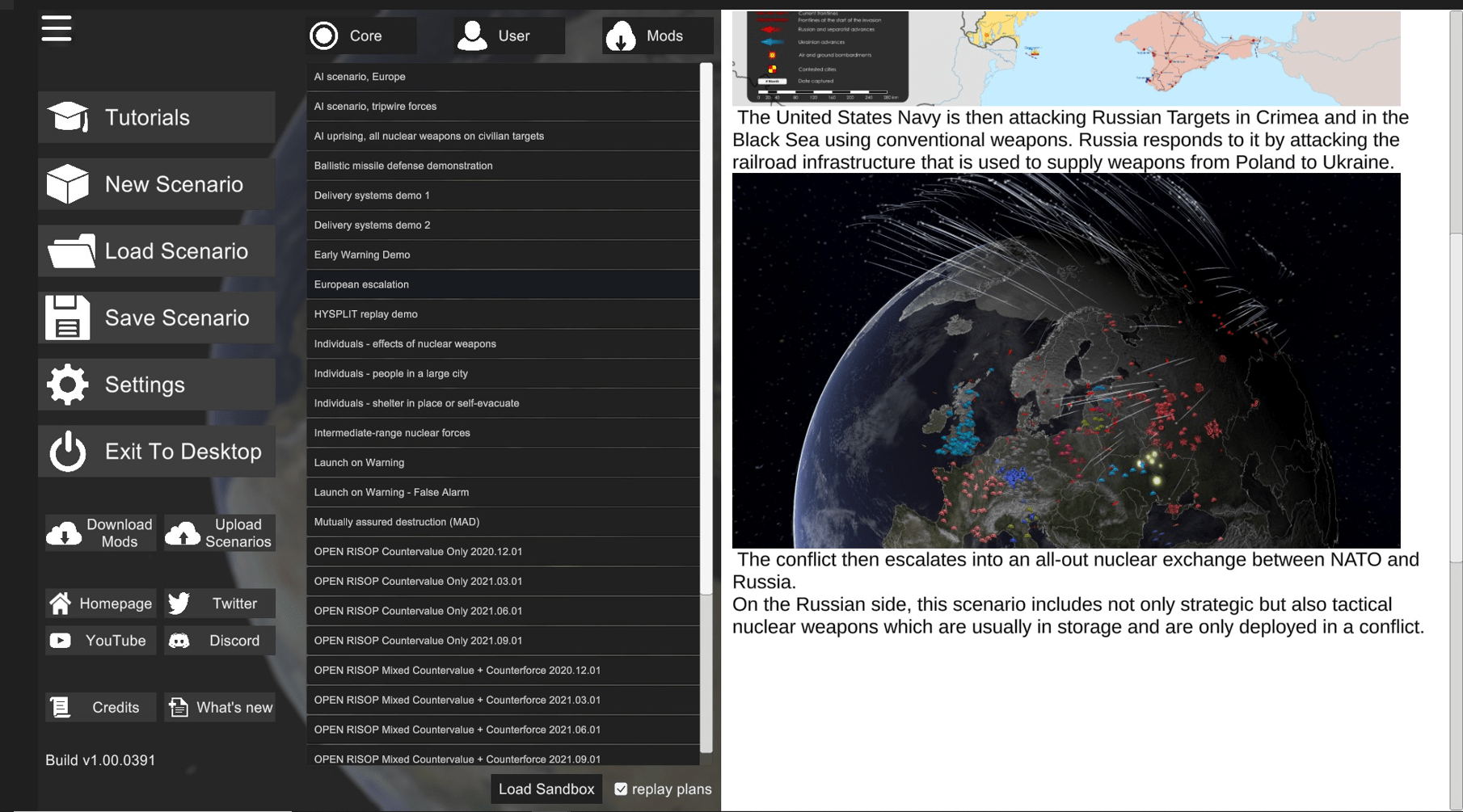1463x812 pixels.
Task: Select 'Delivery systems demo 1' scenario
Action: [x=503, y=196]
